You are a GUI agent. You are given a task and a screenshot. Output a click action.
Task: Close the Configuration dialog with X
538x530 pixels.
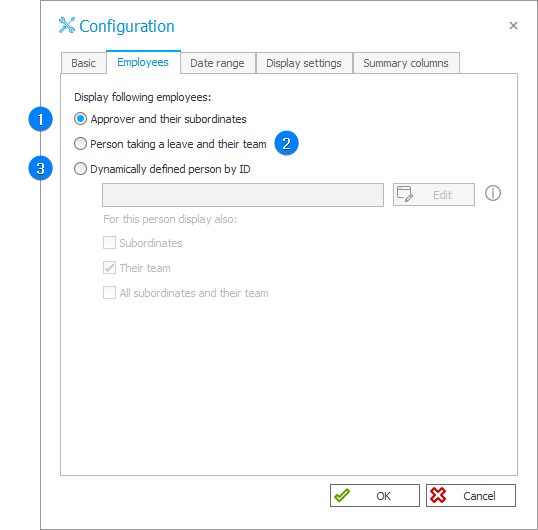point(513,25)
